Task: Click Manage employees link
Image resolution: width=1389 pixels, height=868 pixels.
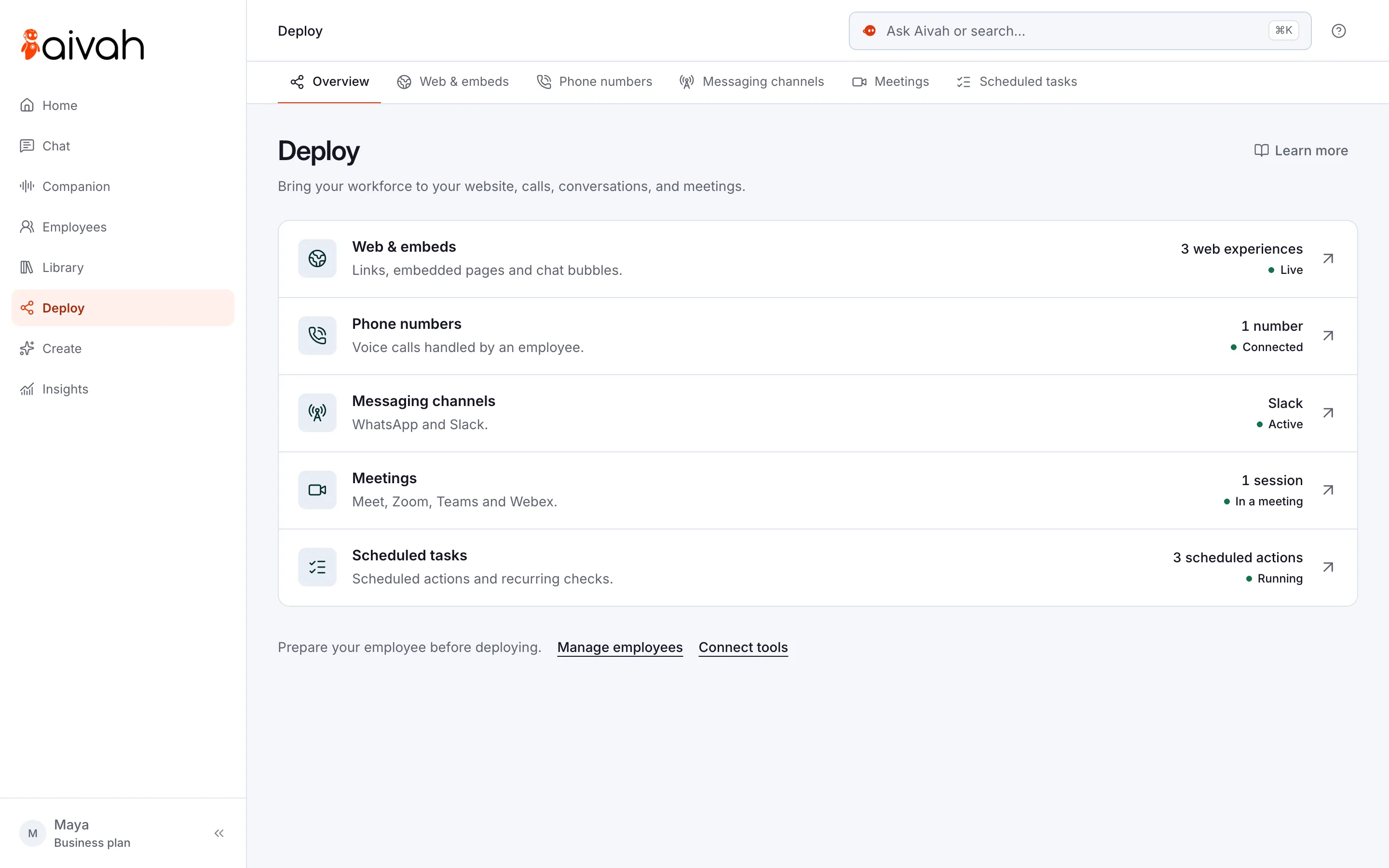Action: (x=620, y=647)
